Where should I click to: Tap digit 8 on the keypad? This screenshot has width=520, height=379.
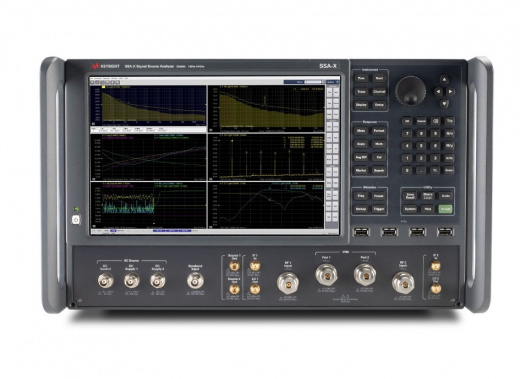click(x=421, y=133)
